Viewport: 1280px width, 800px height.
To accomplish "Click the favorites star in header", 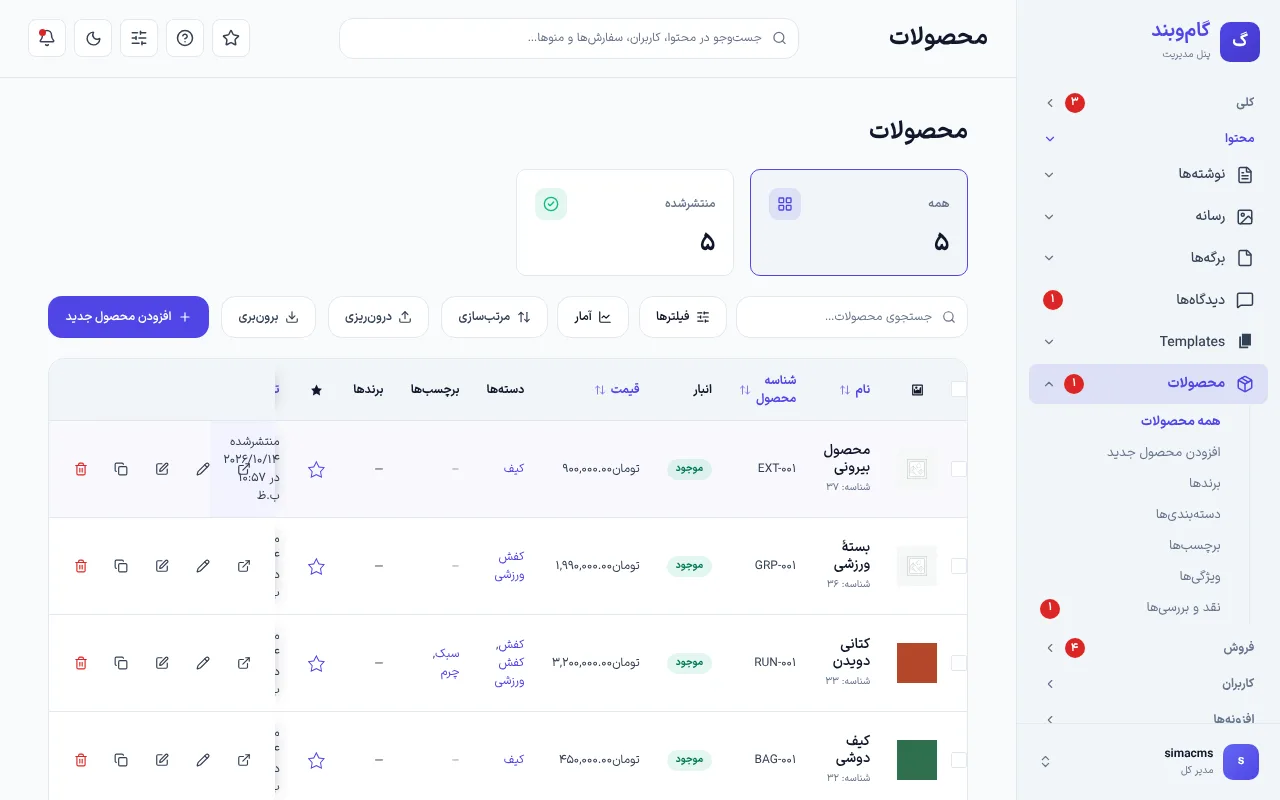I will tap(231, 38).
